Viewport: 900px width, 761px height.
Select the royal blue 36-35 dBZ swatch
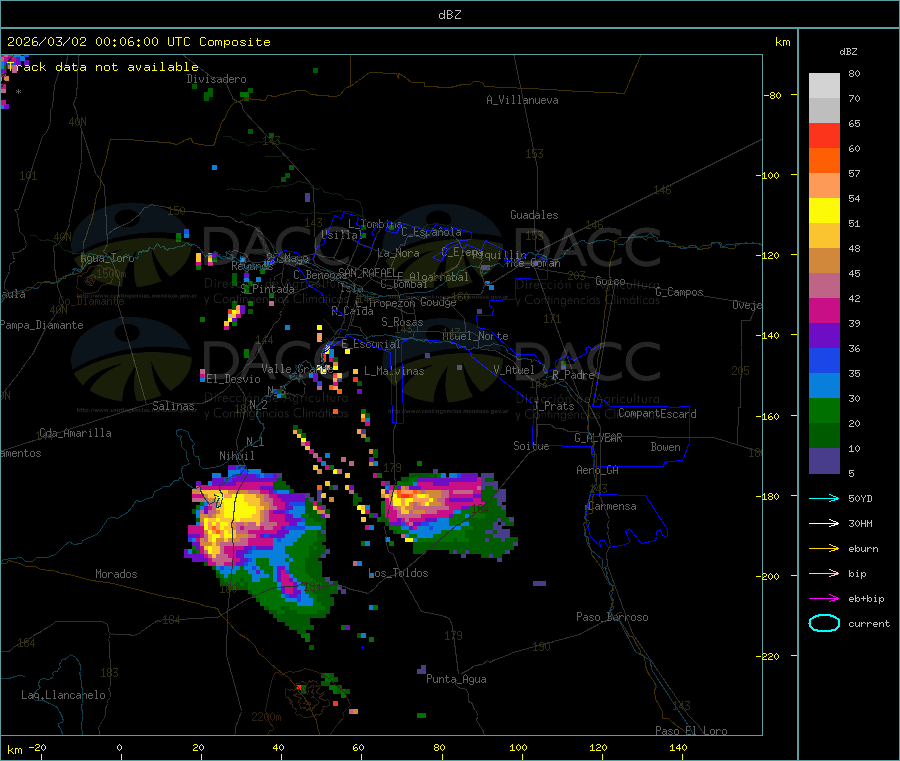(x=824, y=360)
